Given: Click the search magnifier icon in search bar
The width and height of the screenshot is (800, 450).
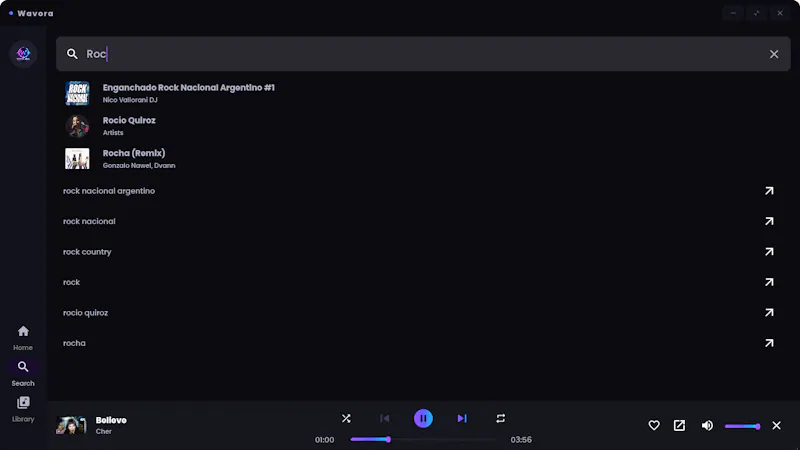Looking at the screenshot, I should 72,54.
